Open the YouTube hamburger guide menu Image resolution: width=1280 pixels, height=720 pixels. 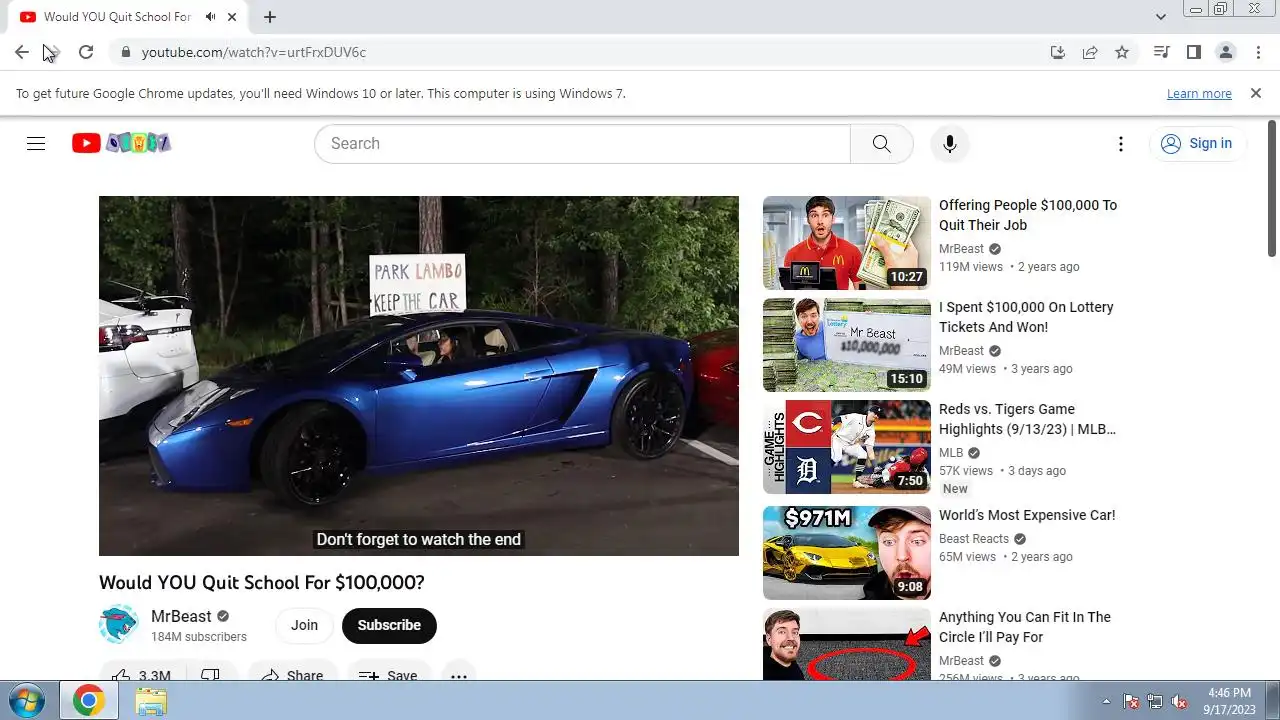click(x=36, y=143)
